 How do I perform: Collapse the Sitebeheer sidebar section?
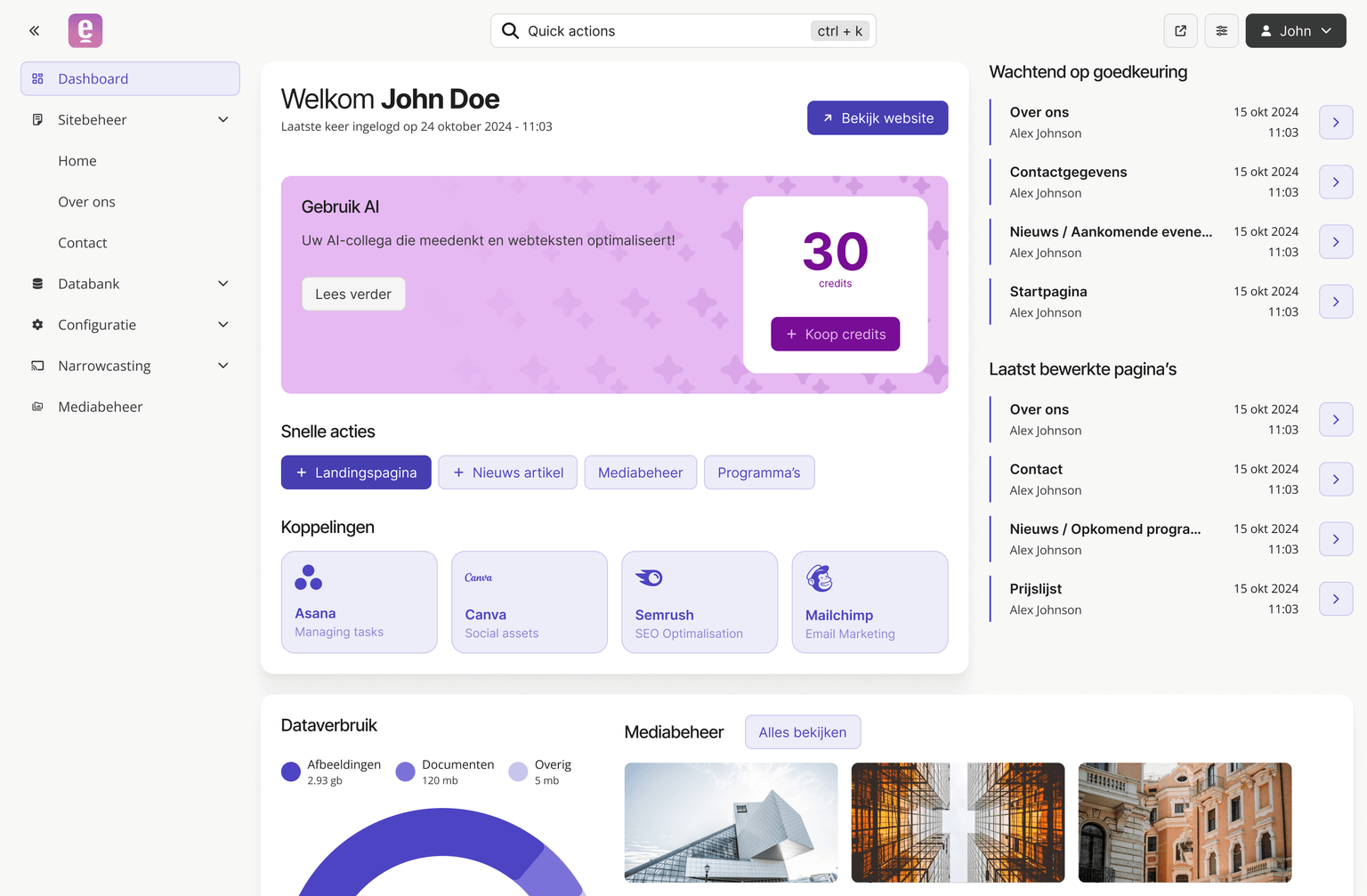(x=222, y=120)
